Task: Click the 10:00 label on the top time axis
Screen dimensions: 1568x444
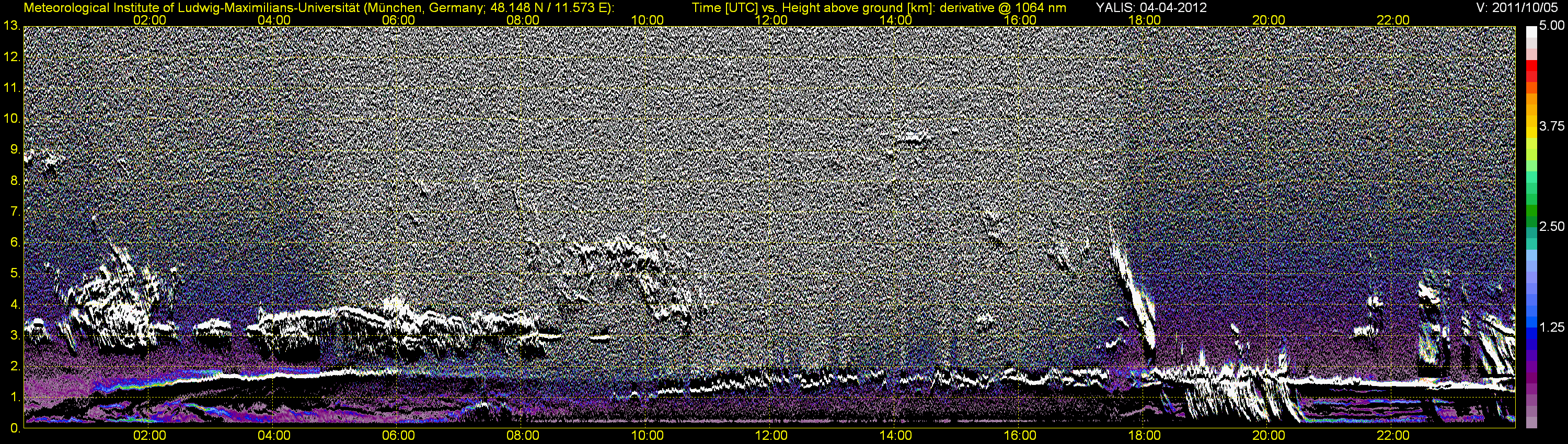Action: [647, 20]
